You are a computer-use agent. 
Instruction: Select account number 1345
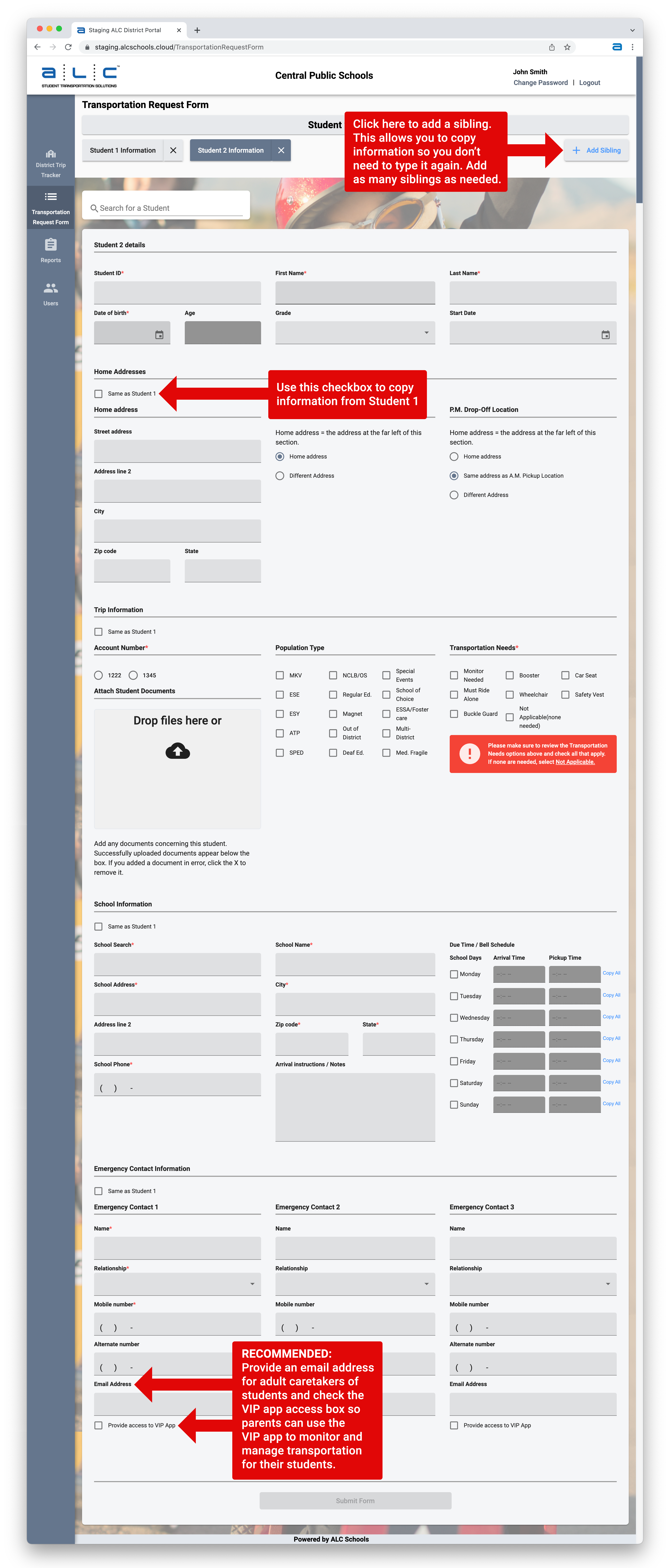[133, 675]
